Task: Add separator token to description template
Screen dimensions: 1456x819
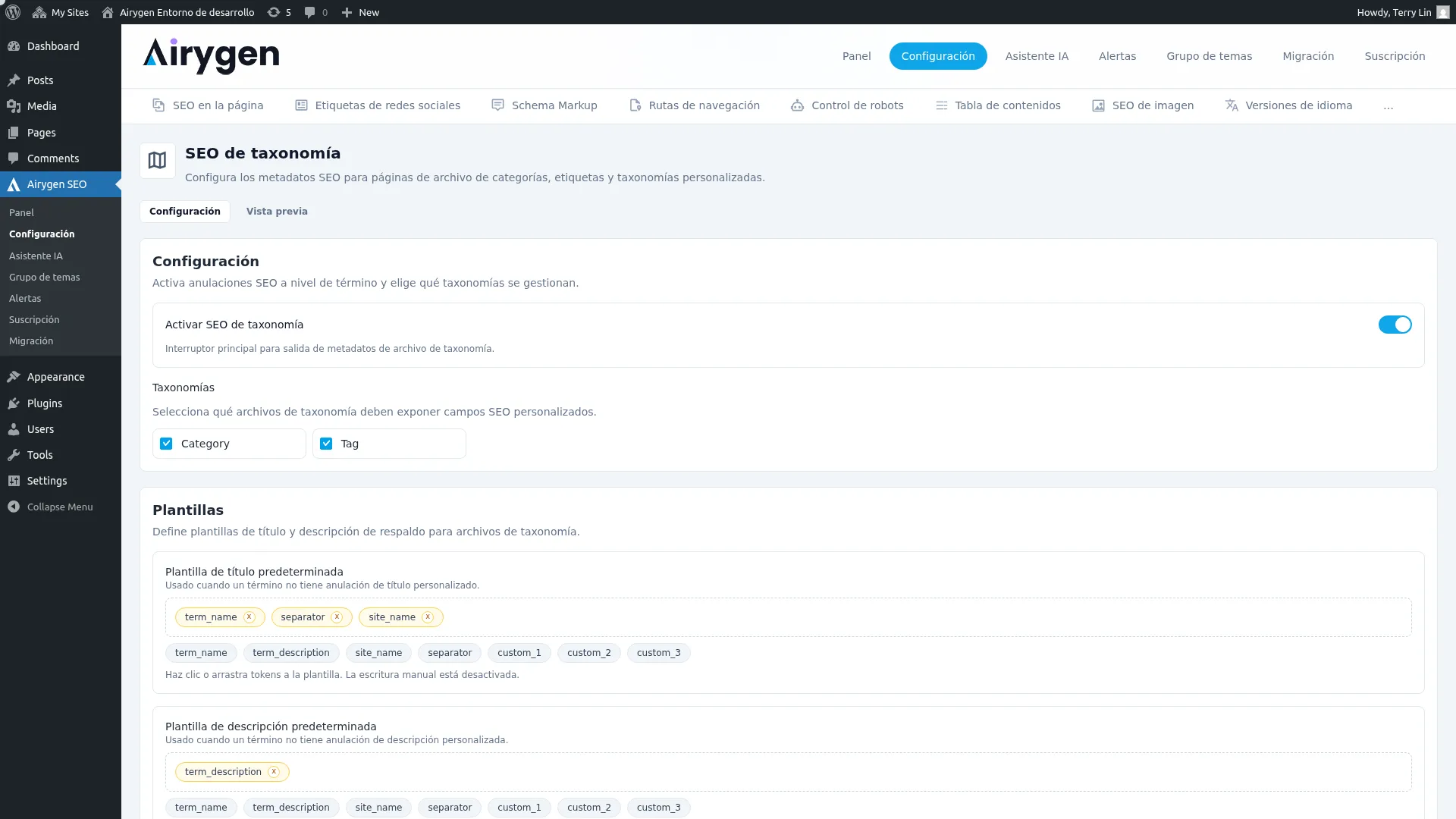Action: click(450, 808)
